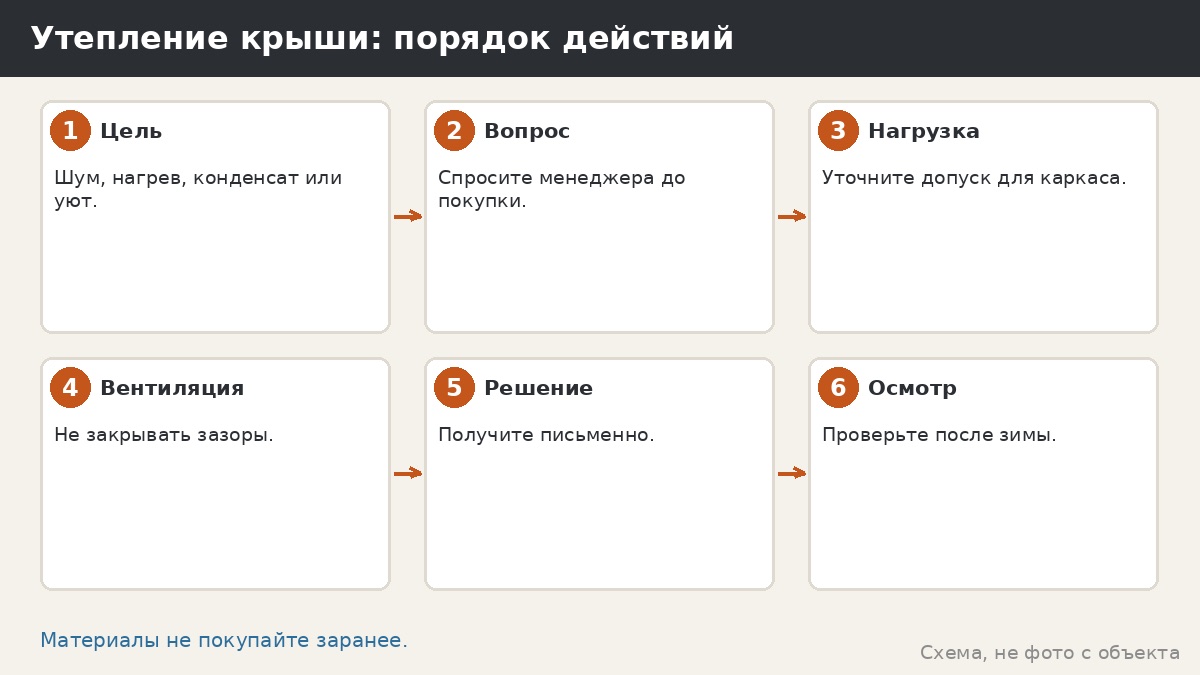Click the text 'Не закрывать зазоры.'
The height and width of the screenshot is (675, 1200).
[164, 435]
